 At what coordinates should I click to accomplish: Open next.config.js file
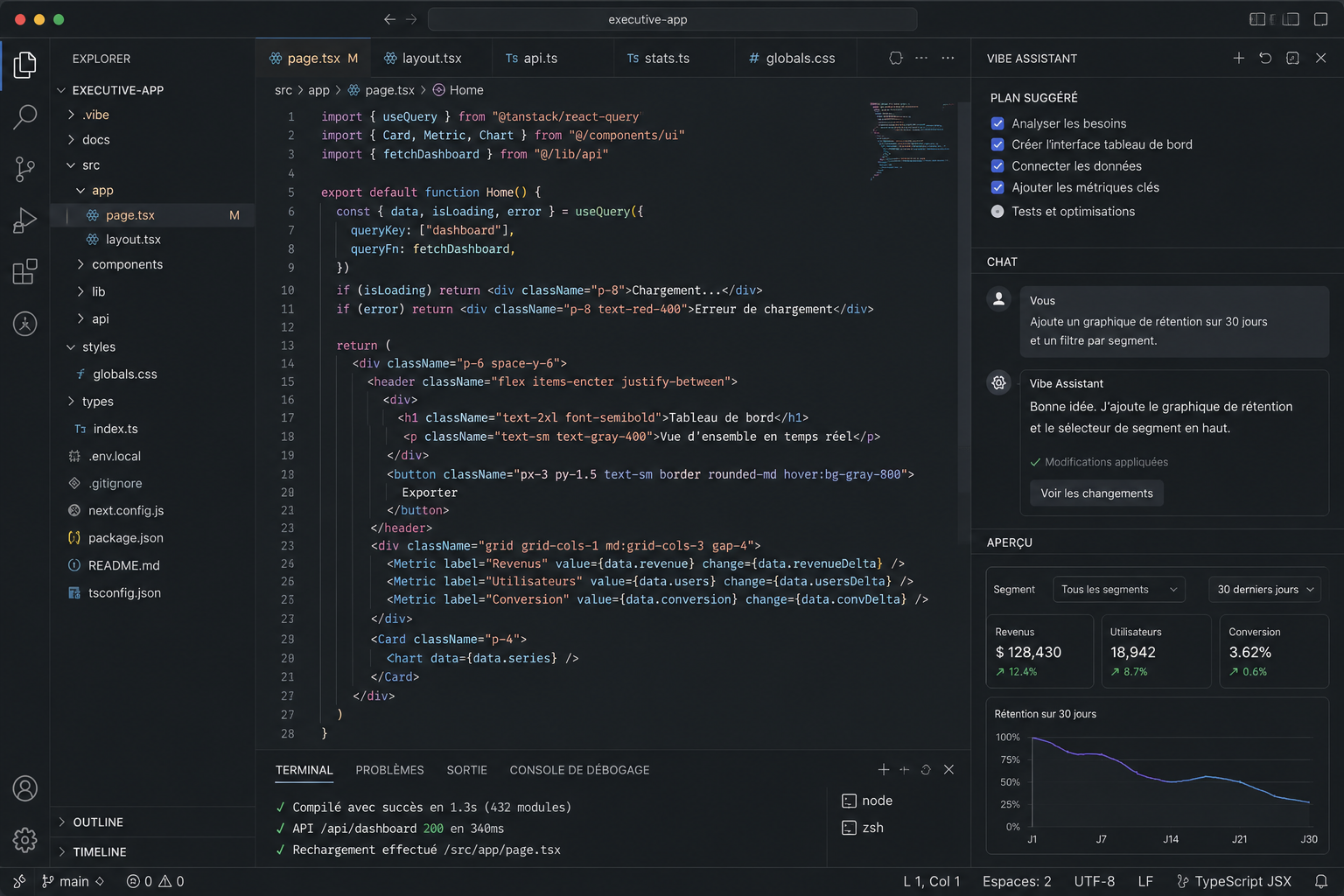pos(152,510)
